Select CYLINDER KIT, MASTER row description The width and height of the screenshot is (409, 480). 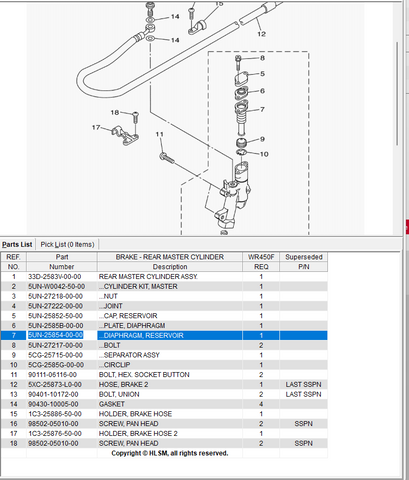pos(139,286)
